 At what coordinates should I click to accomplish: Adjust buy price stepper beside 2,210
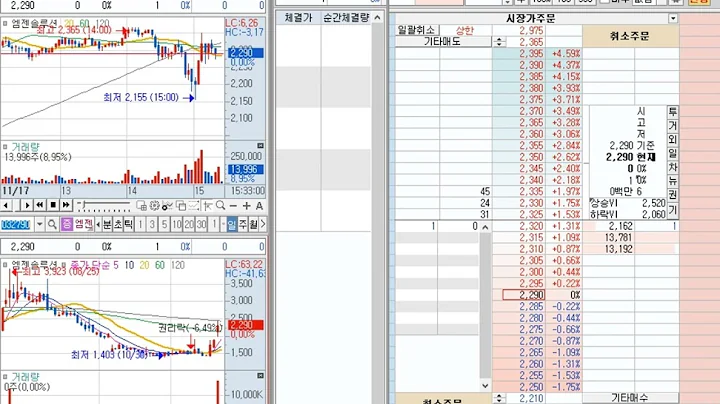[x=499, y=398]
